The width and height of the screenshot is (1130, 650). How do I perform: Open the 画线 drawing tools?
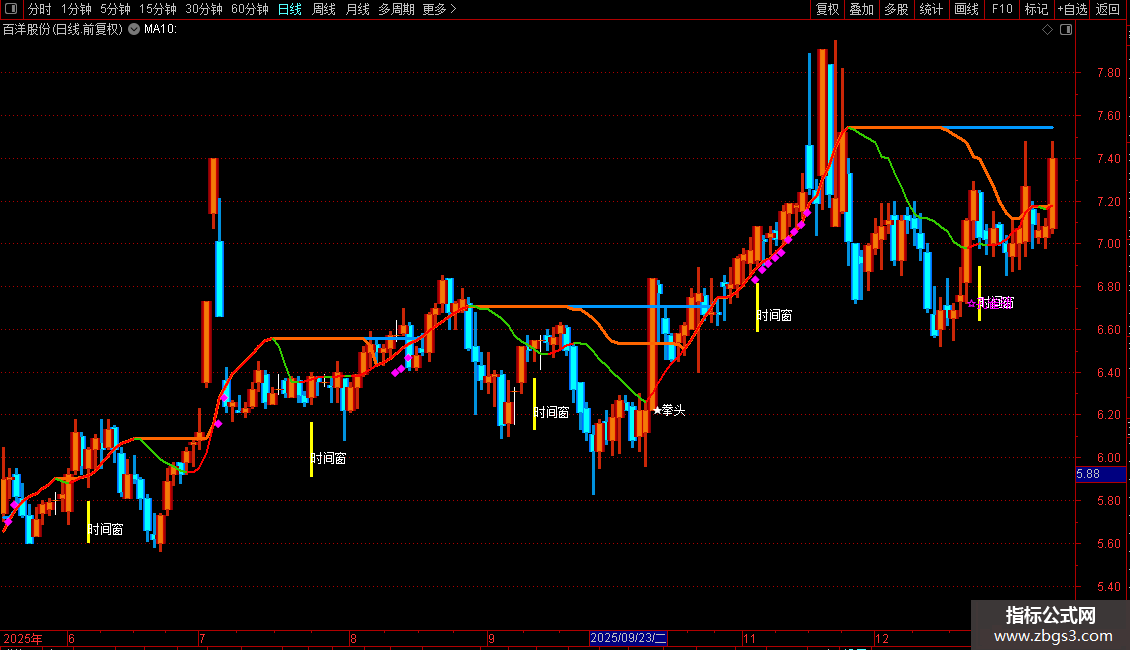pos(966,9)
